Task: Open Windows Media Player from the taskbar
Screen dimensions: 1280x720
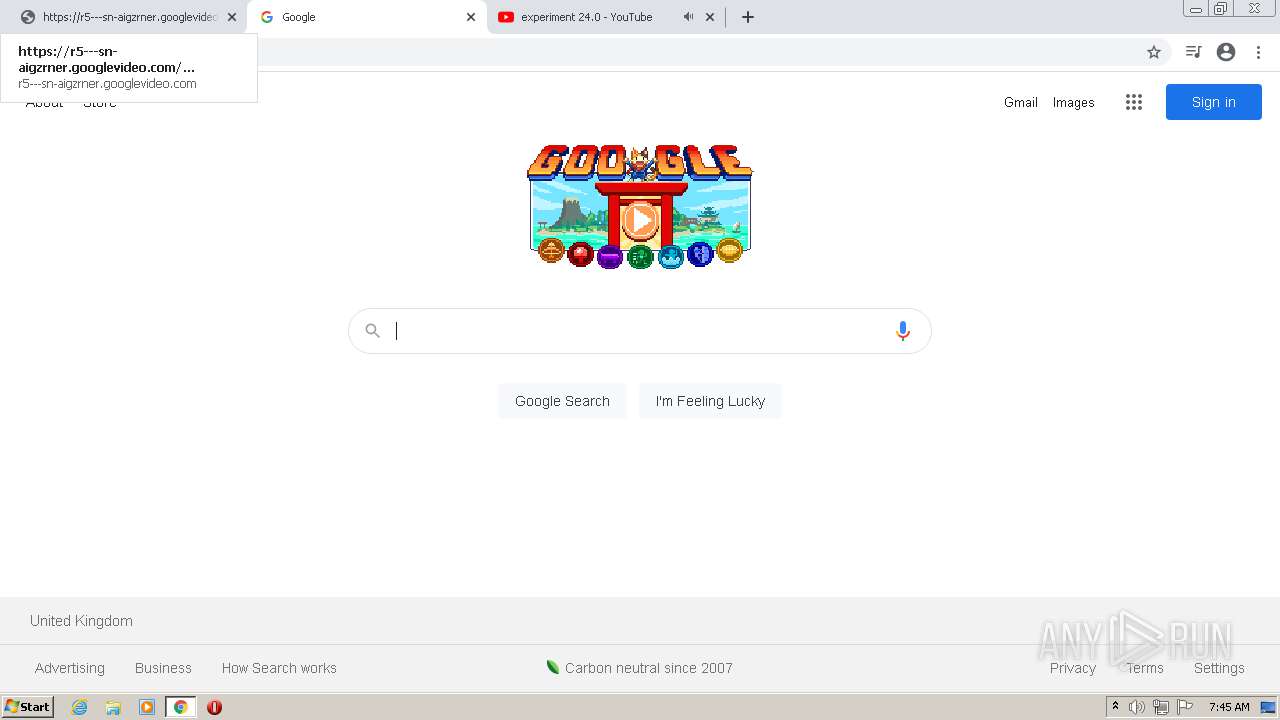Action: 147,707
